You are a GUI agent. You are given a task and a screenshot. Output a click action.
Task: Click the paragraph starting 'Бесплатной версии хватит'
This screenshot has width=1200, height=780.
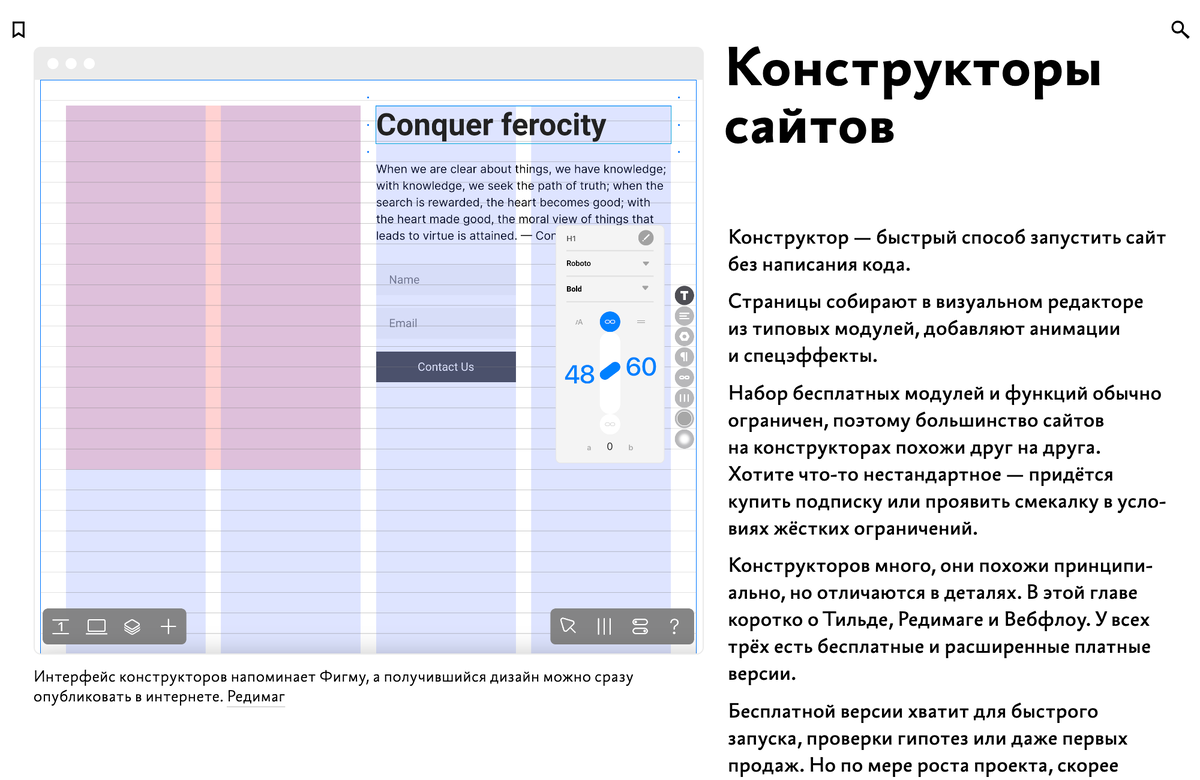928,739
